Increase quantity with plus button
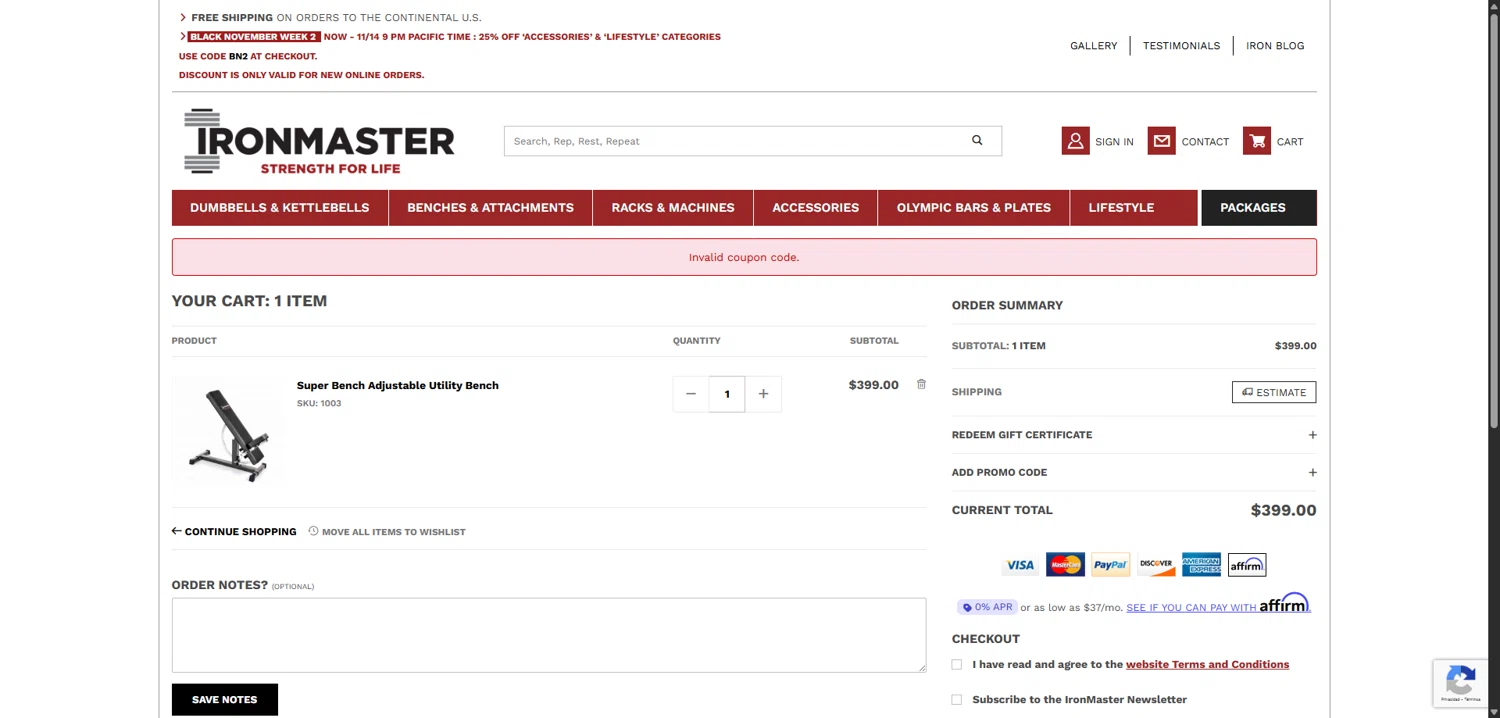Viewport: 1500px width, 718px height. pos(763,394)
